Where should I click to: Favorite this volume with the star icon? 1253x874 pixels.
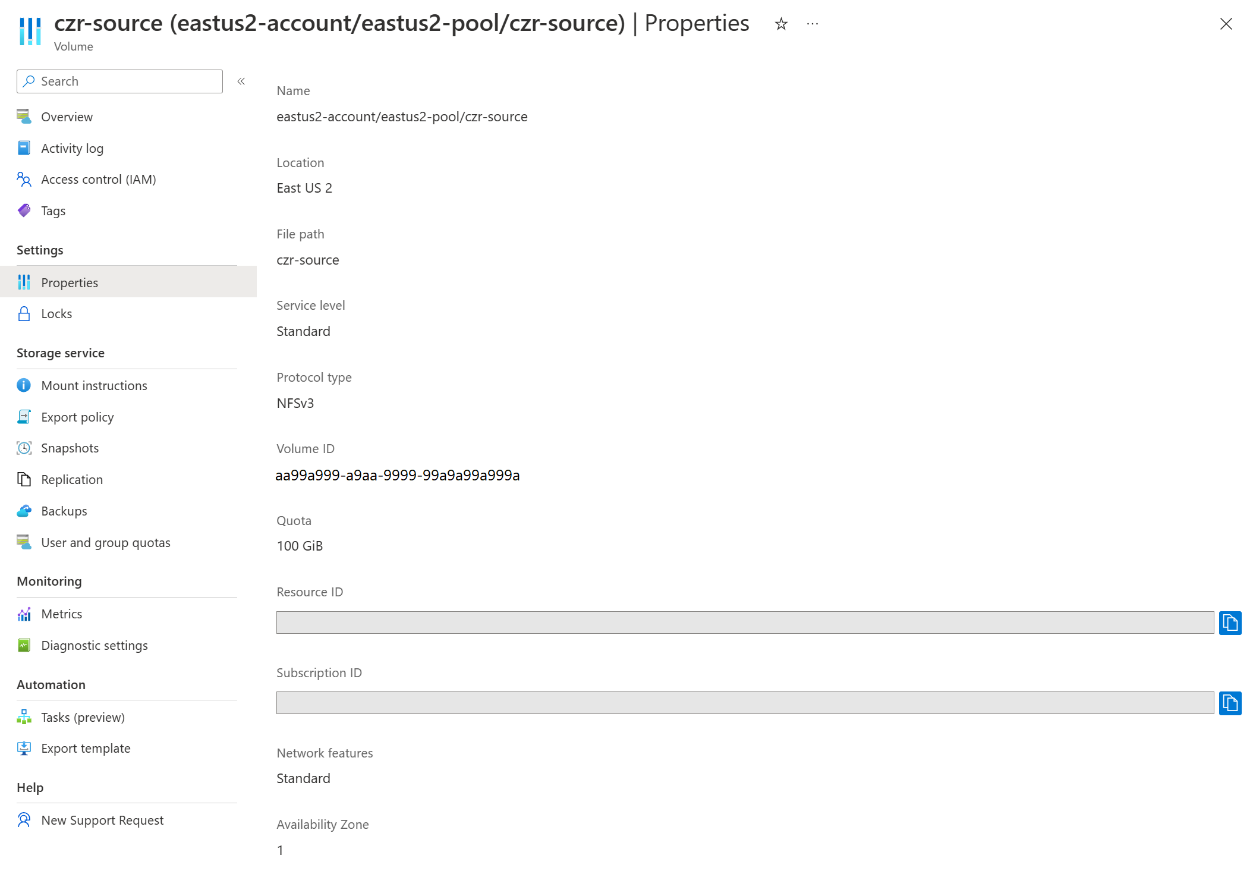pyautogui.click(x=781, y=24)
